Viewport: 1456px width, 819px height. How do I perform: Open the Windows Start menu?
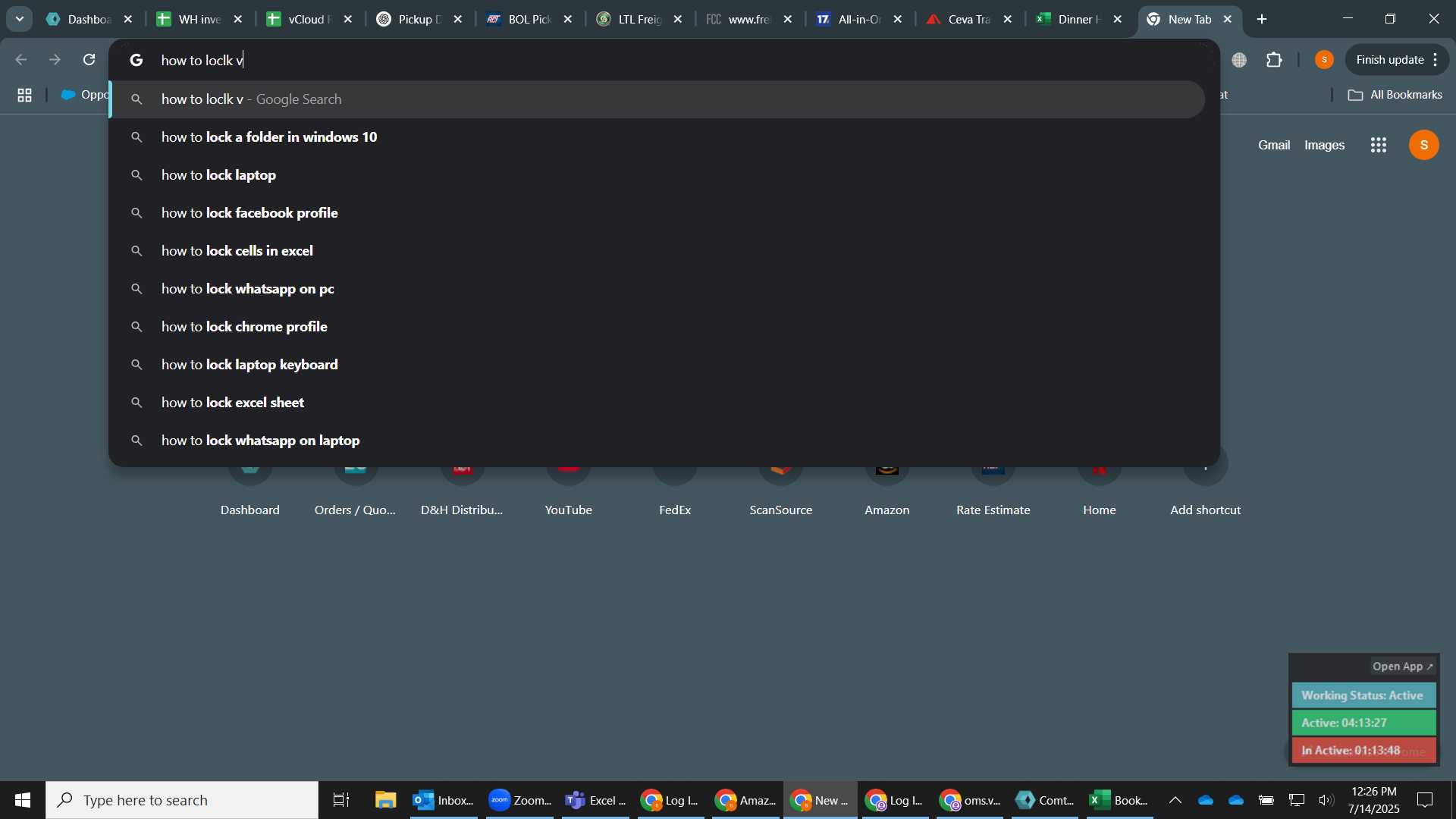click(23, 800)
